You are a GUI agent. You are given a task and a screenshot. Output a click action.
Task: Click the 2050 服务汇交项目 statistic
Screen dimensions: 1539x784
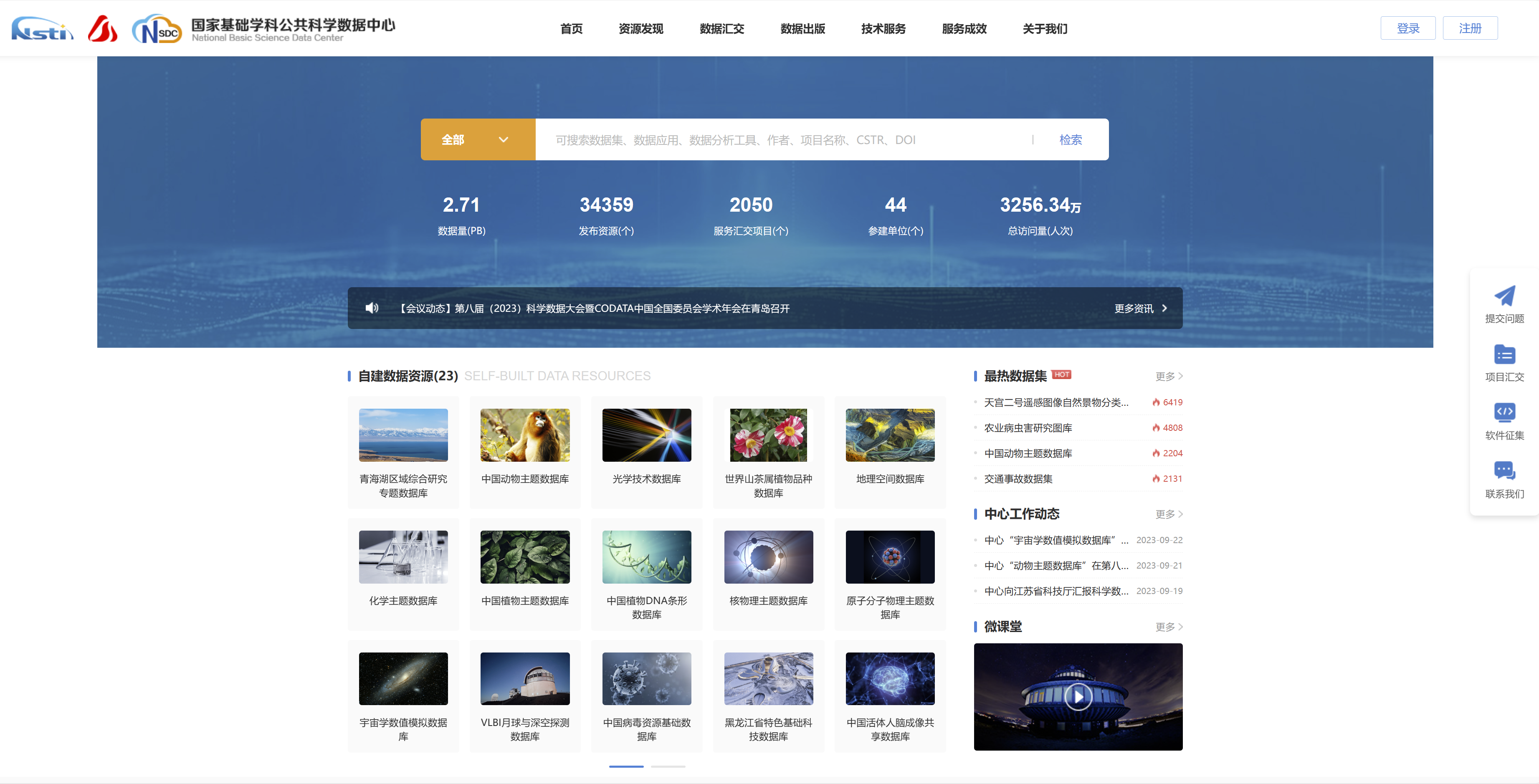point(750,216)
